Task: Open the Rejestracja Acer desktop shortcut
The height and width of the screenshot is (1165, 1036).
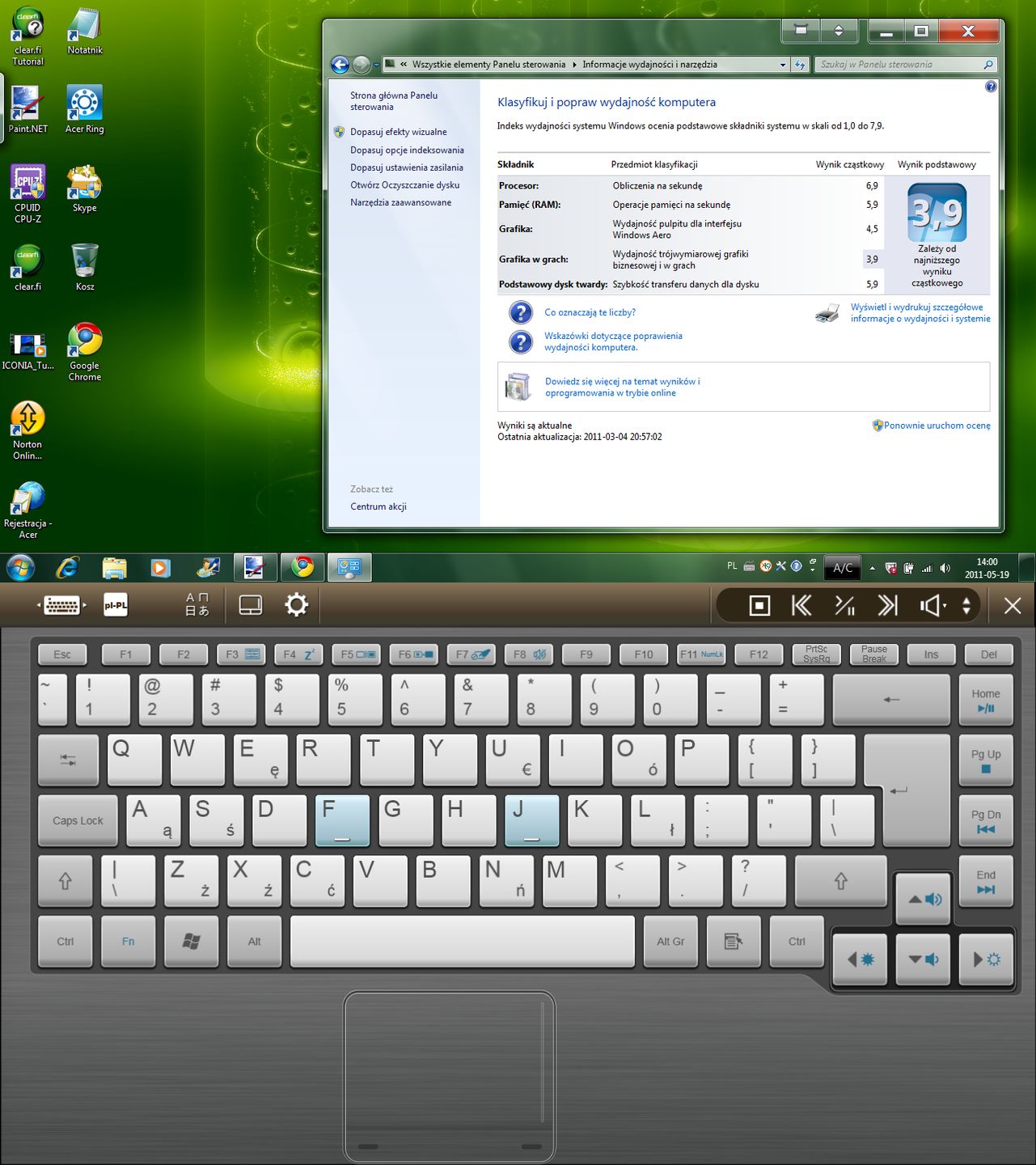Action: click(27, 510)
